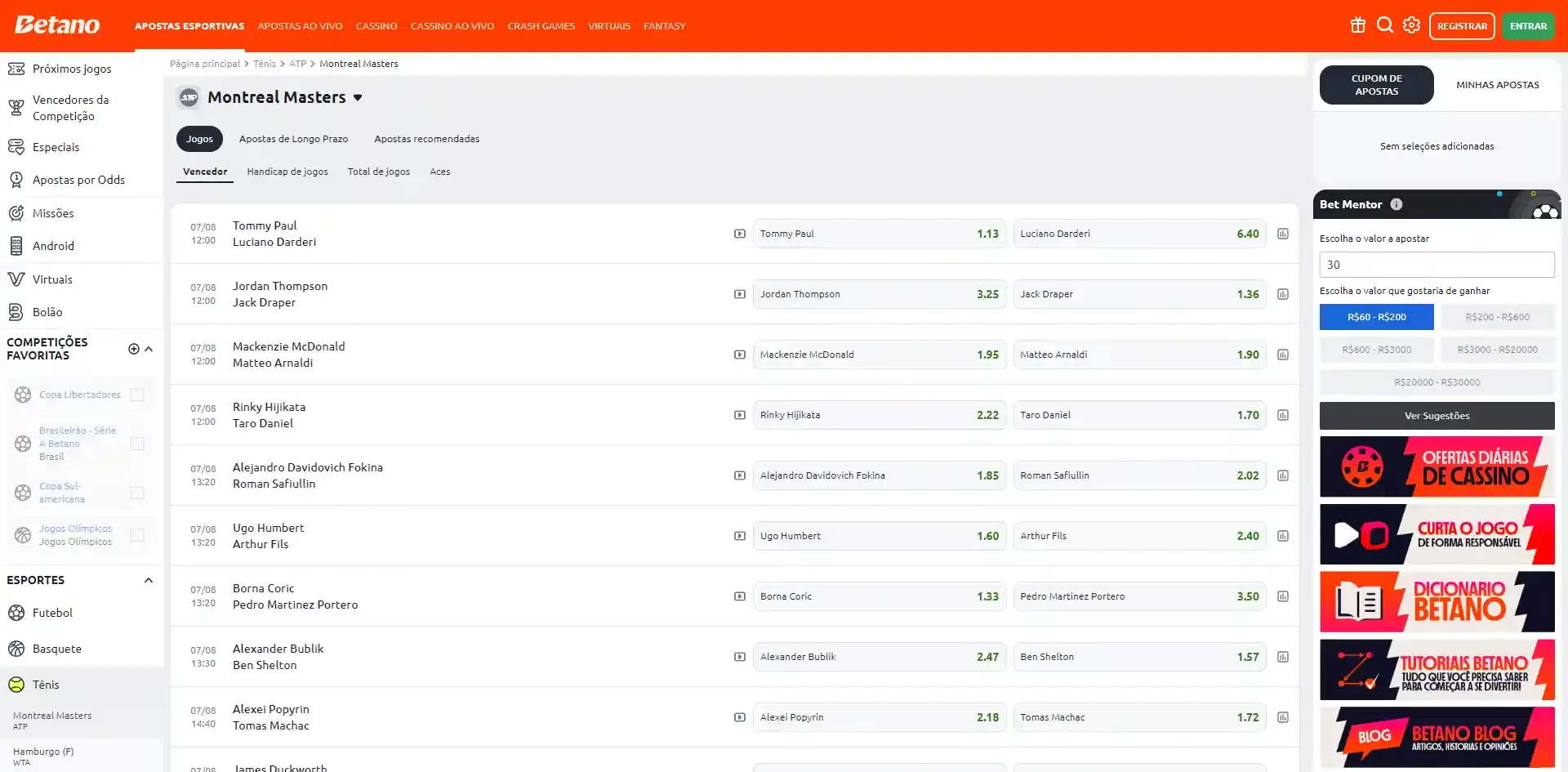Open the gift promotions icon in header

click(1357, 25)
